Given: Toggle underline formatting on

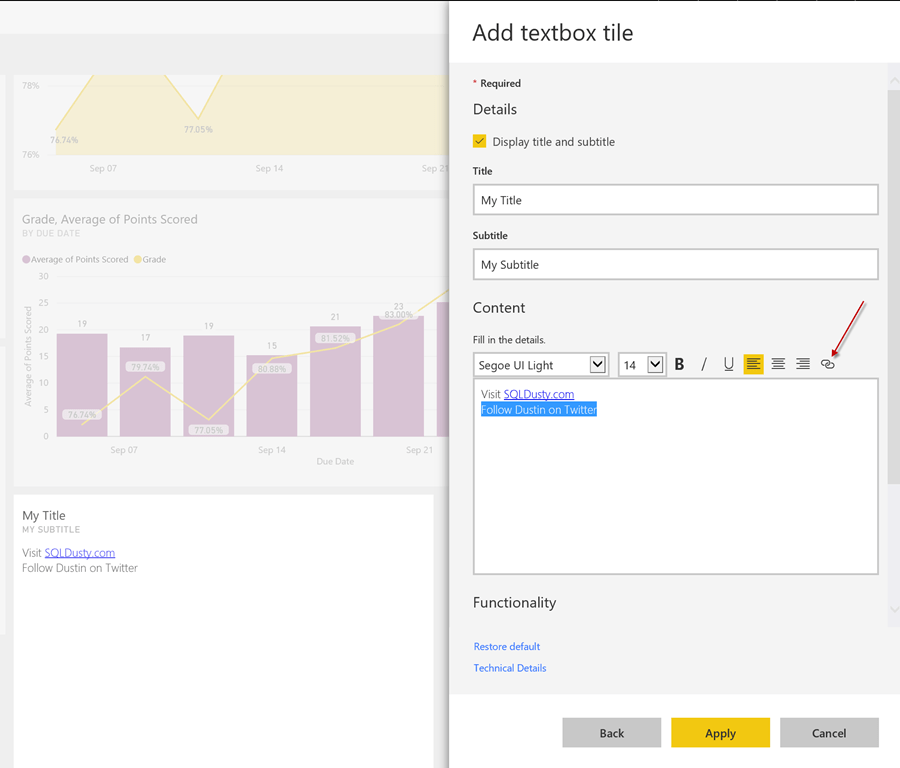Looking at the screenshot, I should point(728,364).
